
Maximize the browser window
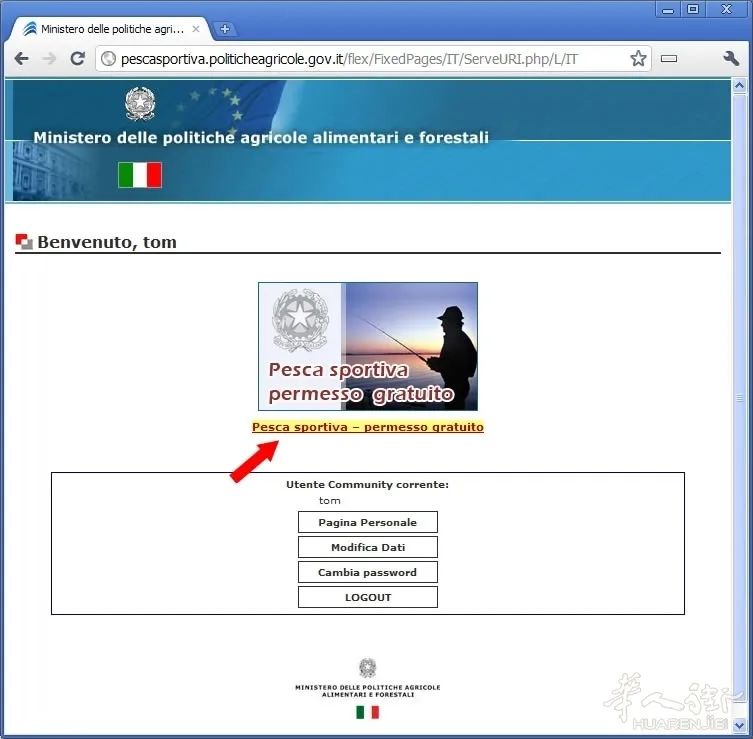tap(692, 10)
